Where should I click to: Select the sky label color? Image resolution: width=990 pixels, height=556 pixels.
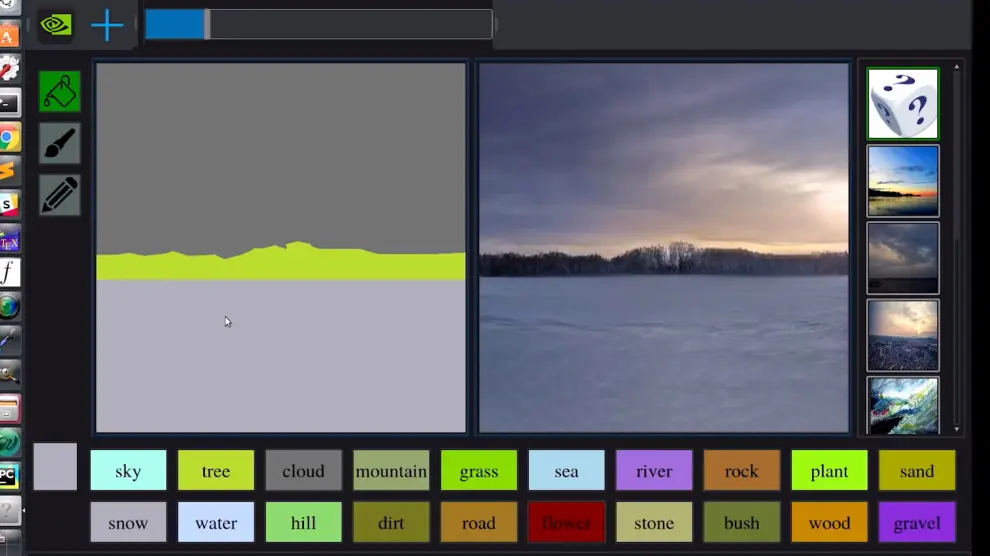click(128, 470)
